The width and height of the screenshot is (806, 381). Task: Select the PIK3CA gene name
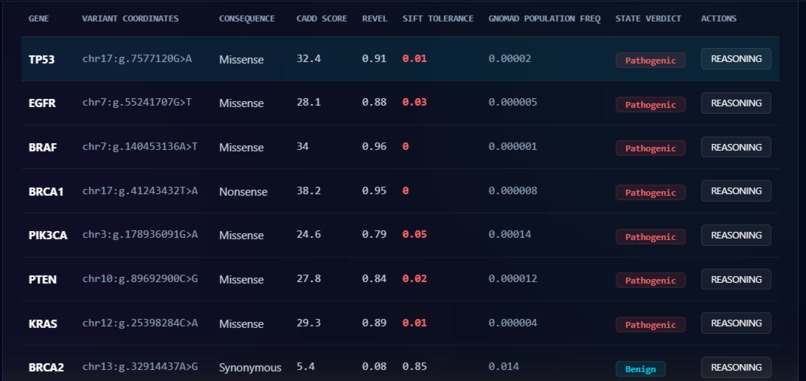click(48, 235)
